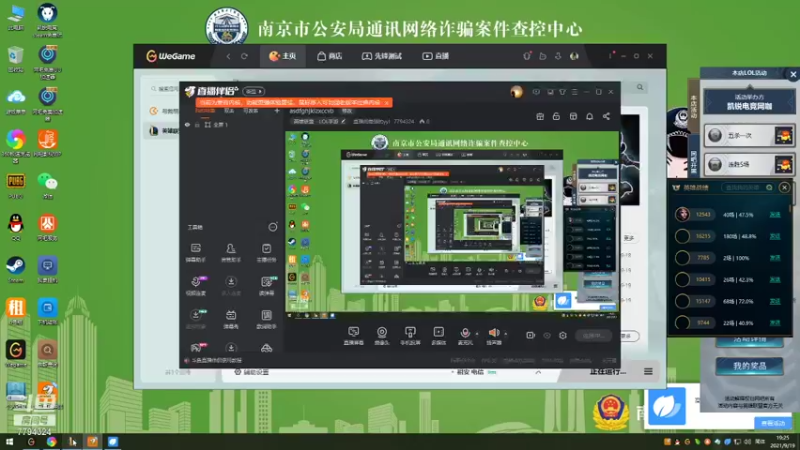The width and height of the screenshot is (800, 450).
Task: Click 我的奖品 button
Action: click(x=749, y=366)
